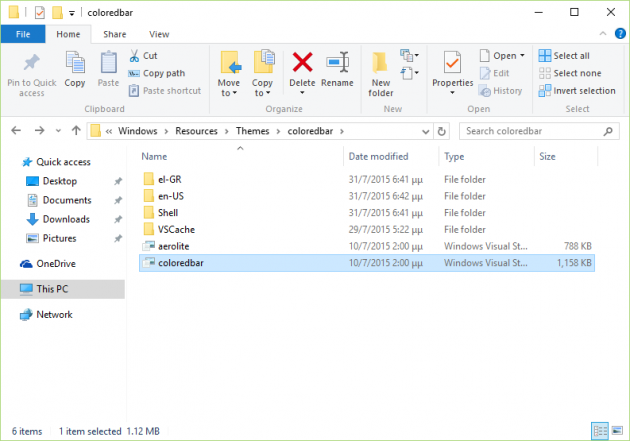The height and width of the screenshot is (441, 630).
Task: Open the Move to menu
Action: coord(229,74)
